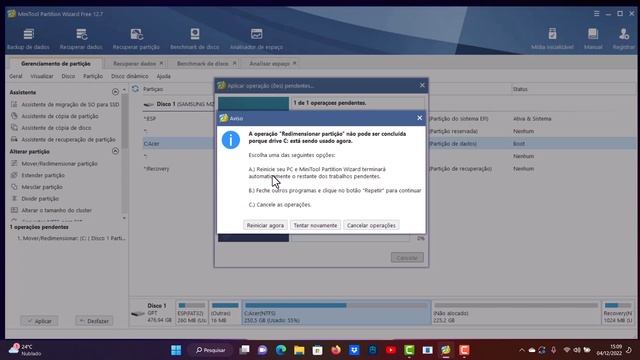Click Reiniciar agora in the Aviso dialog
The height and width of the screenshot is (360, 640).
(x=265, y=225)
